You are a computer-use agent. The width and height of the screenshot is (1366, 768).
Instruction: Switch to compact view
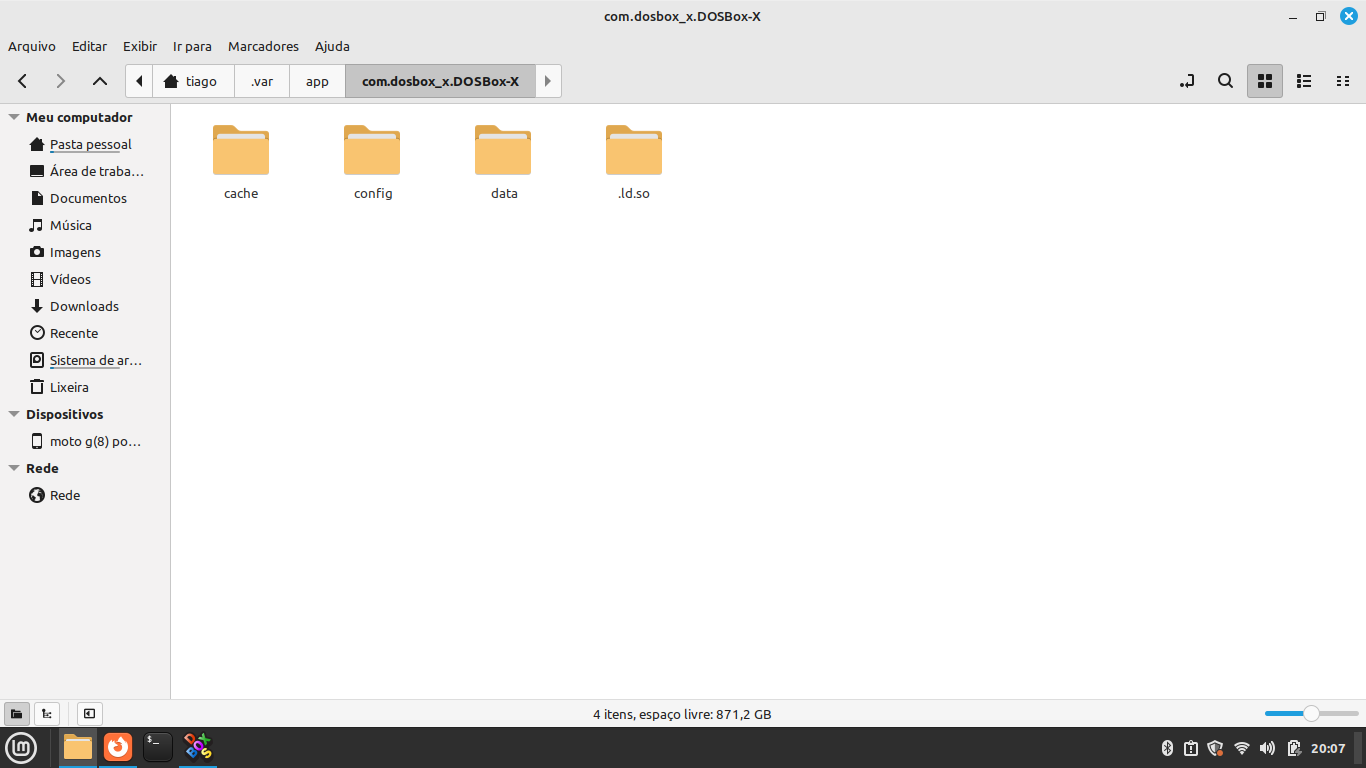pos(1343,81)
